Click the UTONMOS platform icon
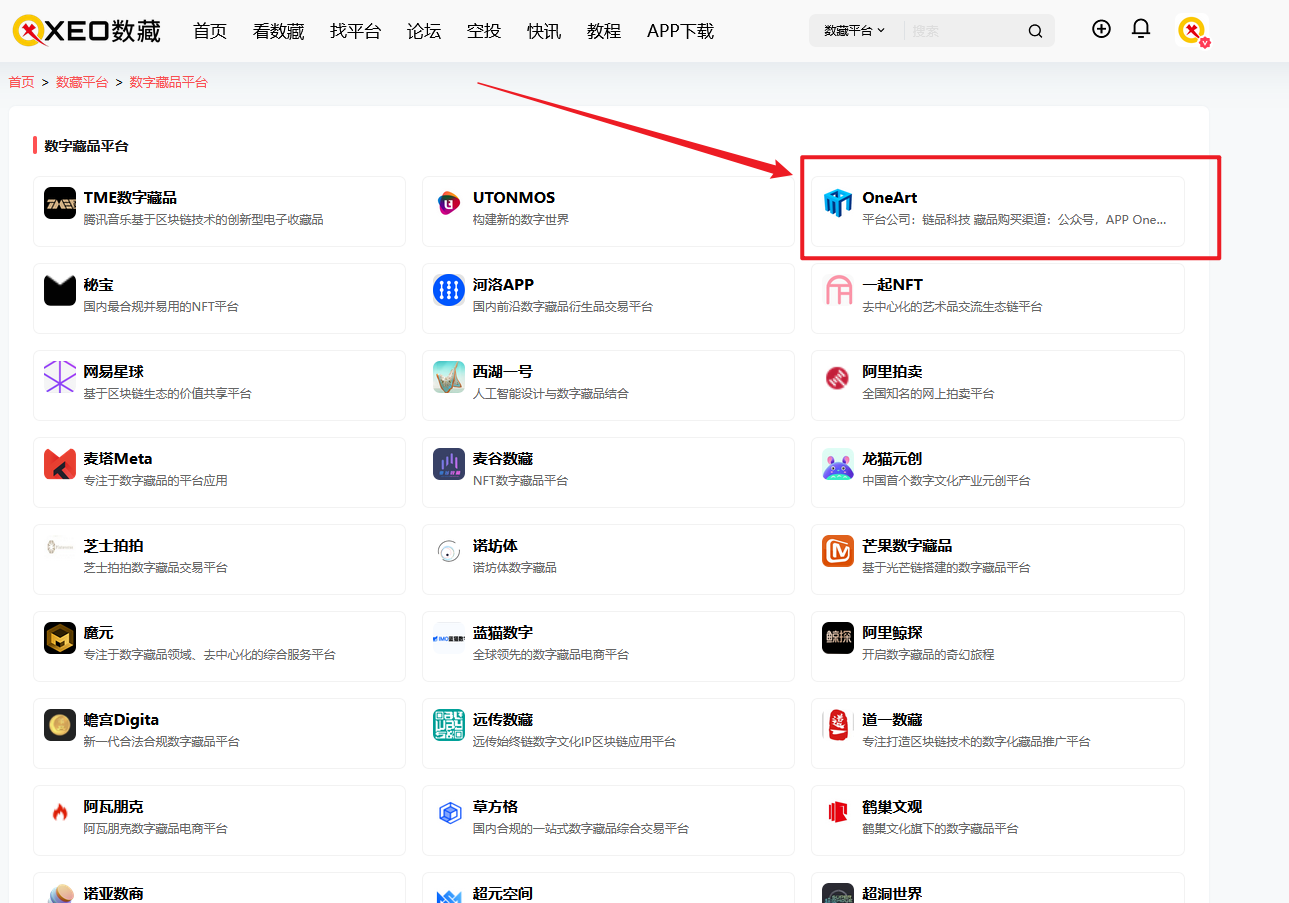The height and width of the screenshot is (903, 1289). (449, 203)
